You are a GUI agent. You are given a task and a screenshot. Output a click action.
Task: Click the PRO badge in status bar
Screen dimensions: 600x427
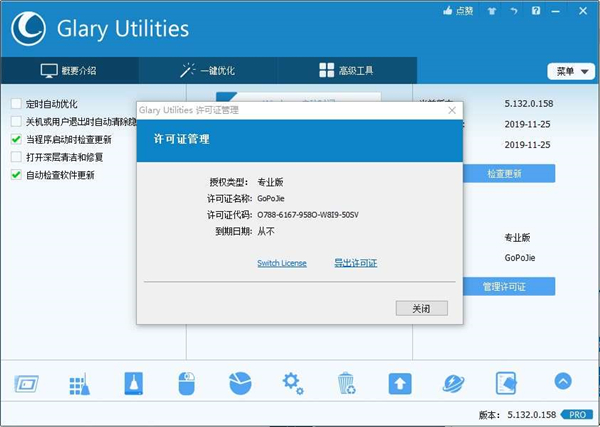(577, 415)
